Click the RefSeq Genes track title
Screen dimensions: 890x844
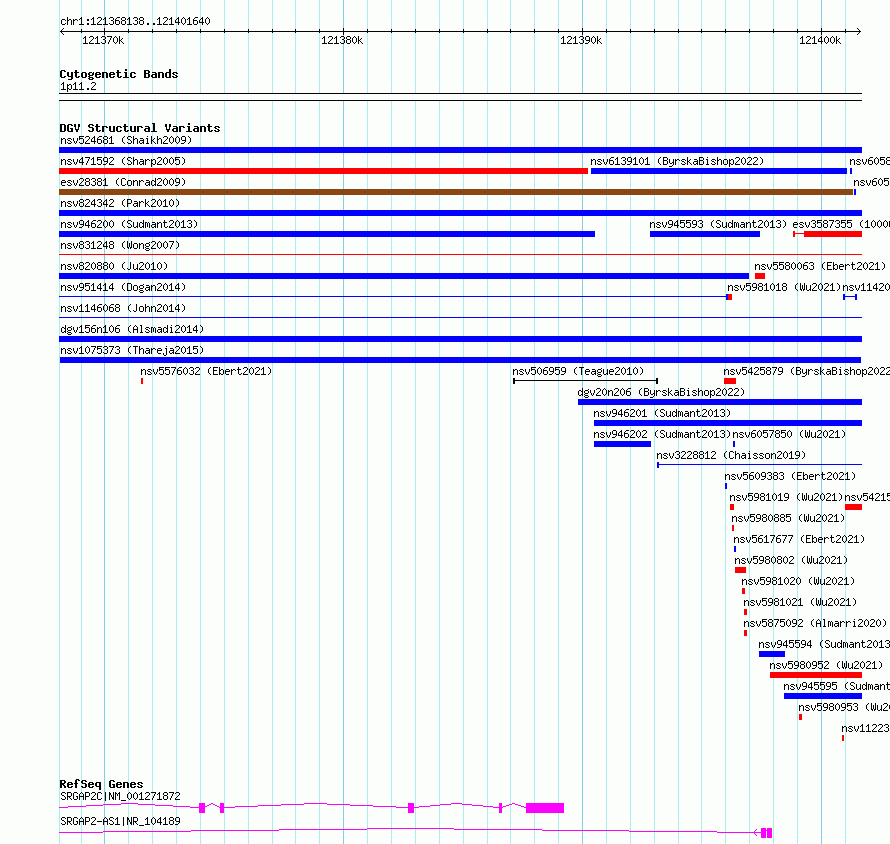[x=102, y=784]
